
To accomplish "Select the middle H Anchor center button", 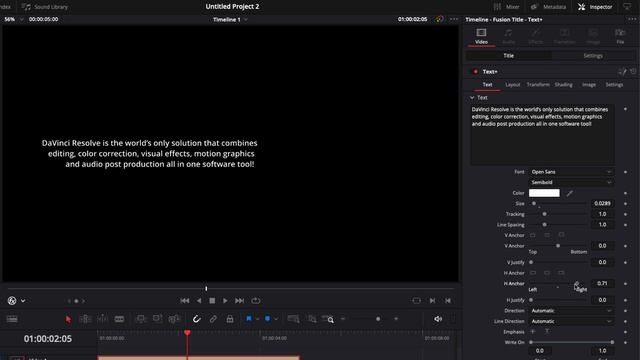I will point(547,273).
